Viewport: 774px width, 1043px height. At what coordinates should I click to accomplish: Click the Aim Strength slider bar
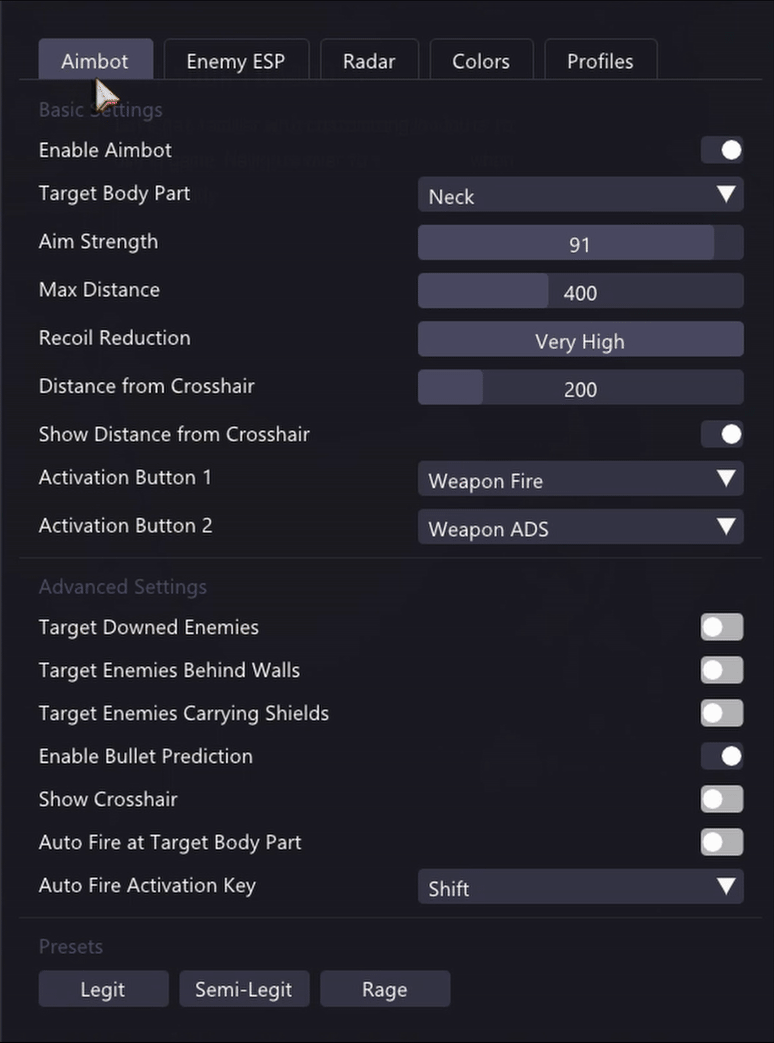580,242
